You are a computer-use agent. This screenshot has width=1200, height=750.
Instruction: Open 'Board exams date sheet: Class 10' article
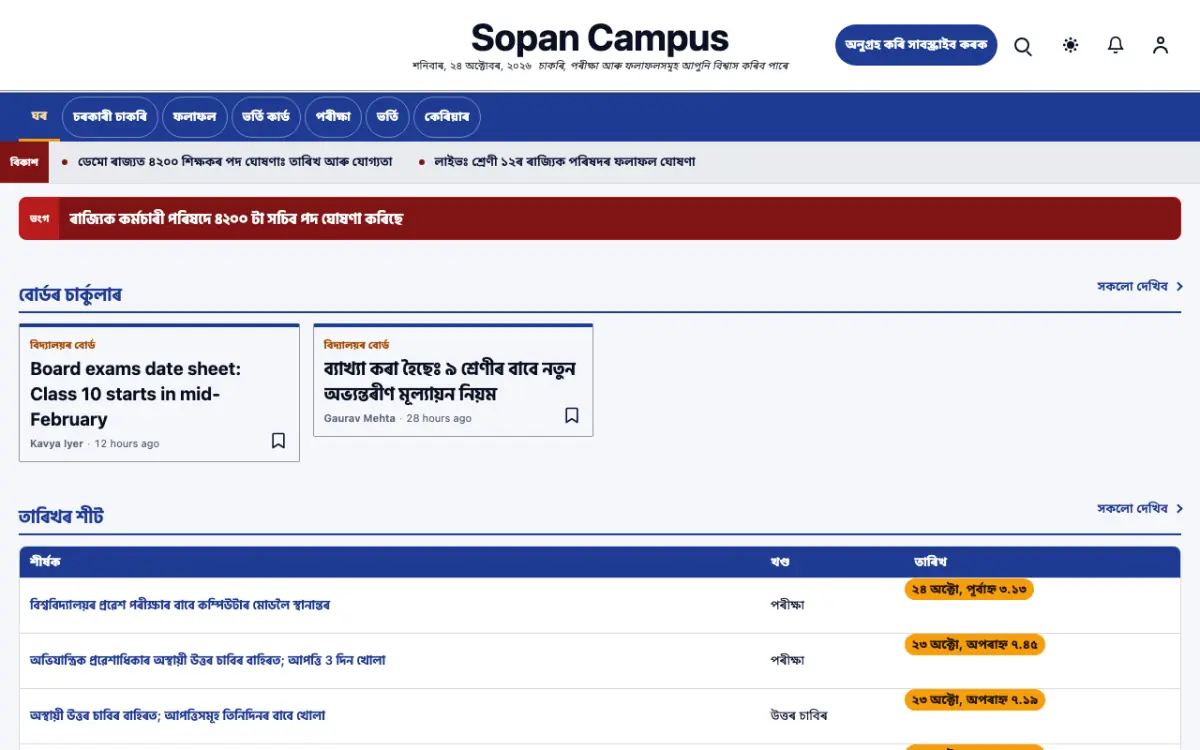click(x=136, y=394)
